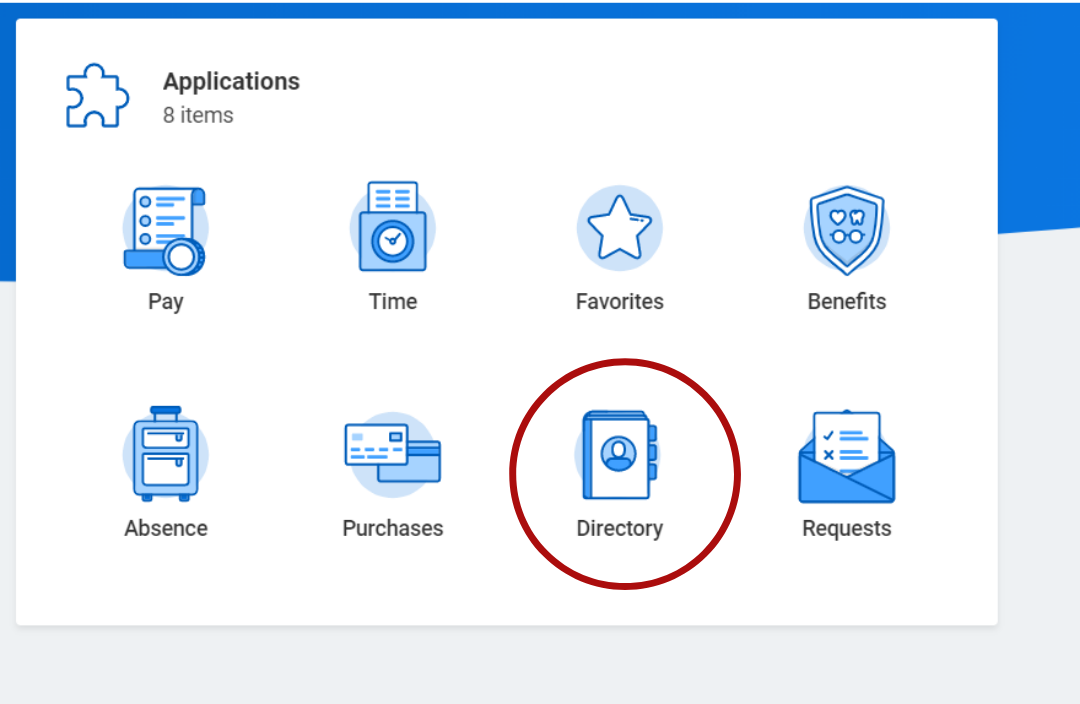Image resolution: width=1080 pixels, height=704 pixels.
Task: Click the puzzle piece Applications icon
Action: 96,94
